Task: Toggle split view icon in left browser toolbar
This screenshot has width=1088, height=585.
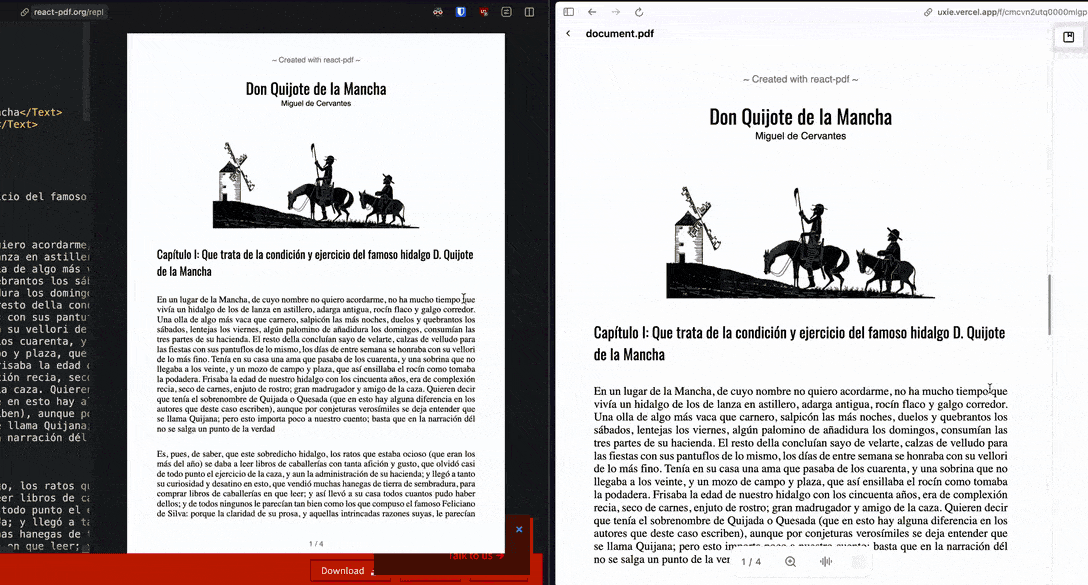Action: (529, 12)
